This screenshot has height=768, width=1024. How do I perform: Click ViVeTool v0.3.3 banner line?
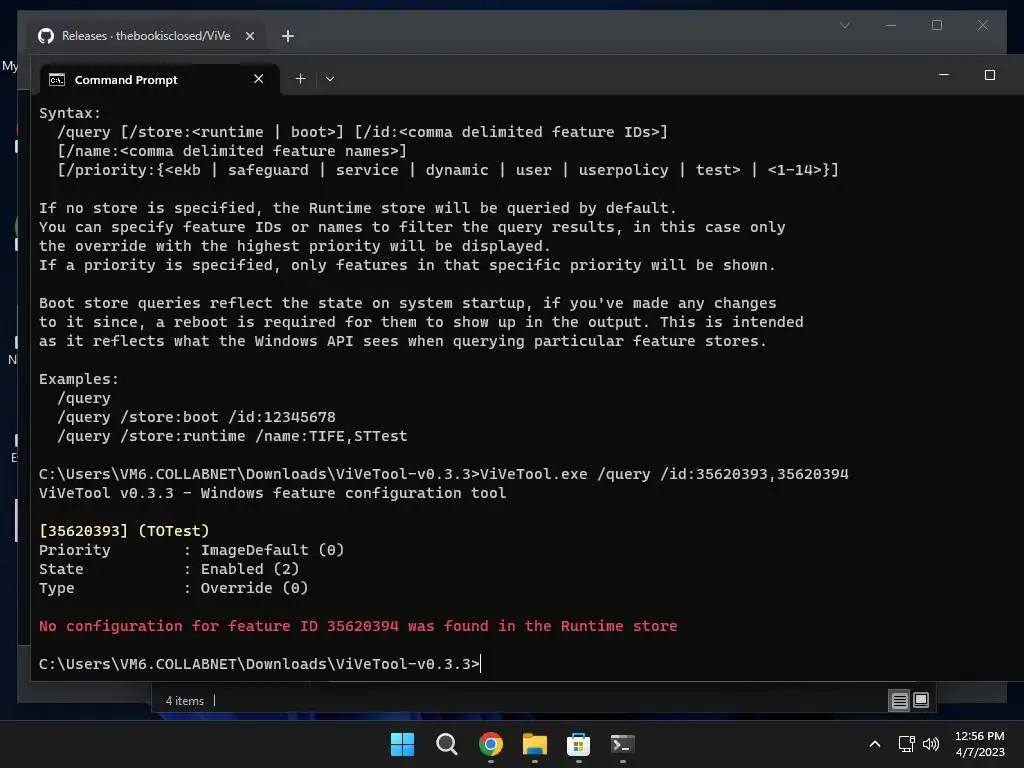272,493
